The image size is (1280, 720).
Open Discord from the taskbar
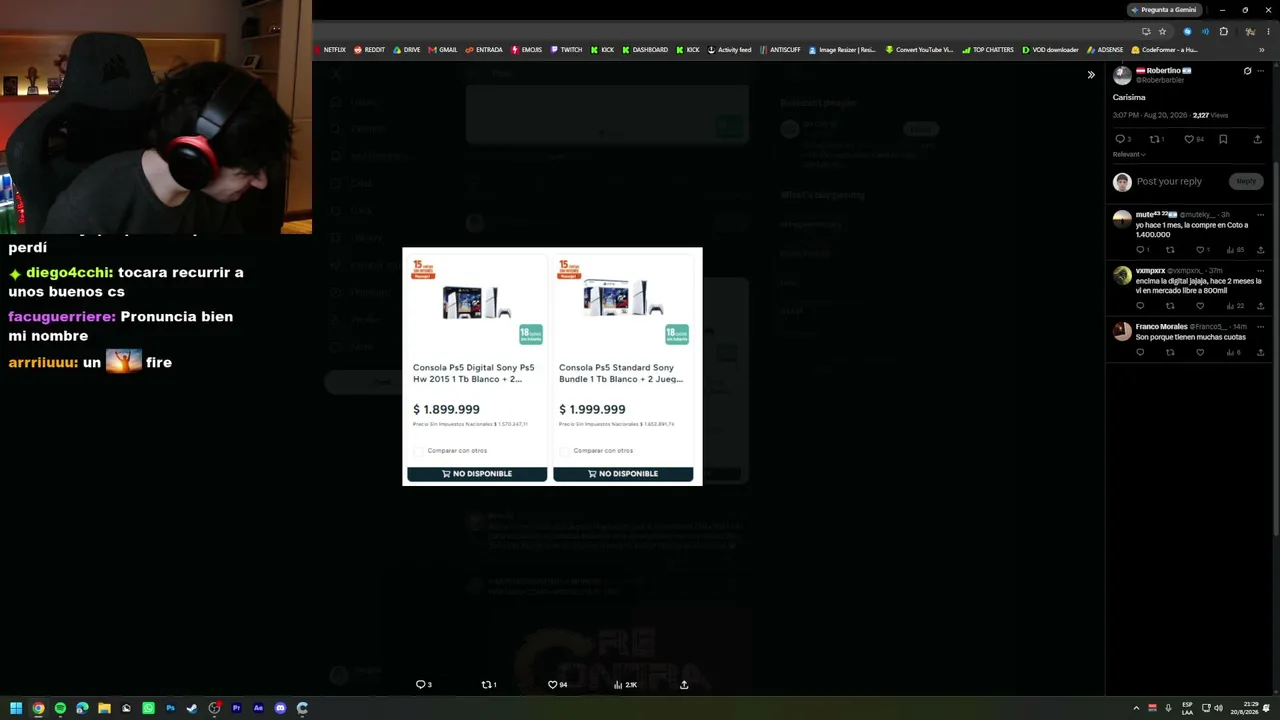pos(280,708)
